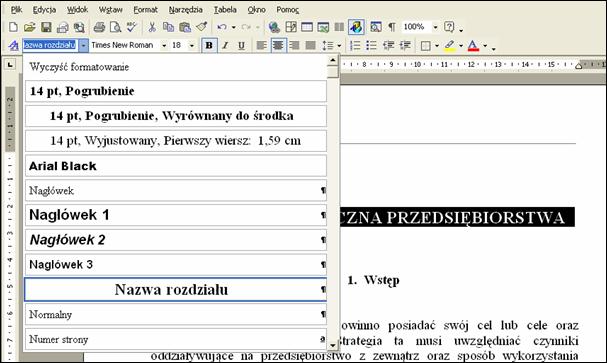607x363 pixels.
Task: Open Help via the question mark icon
Action: coord(449,27)
